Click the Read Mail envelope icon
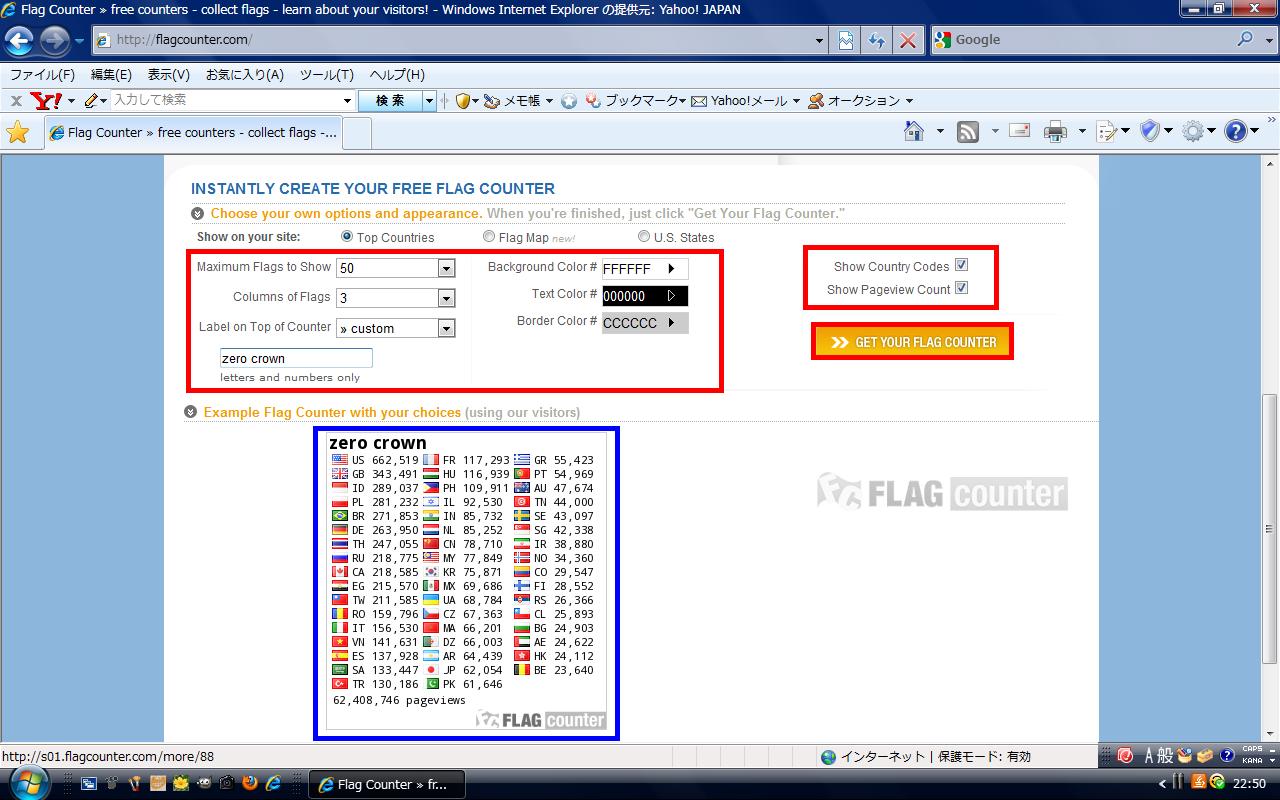 click(x=1019, y=130)
